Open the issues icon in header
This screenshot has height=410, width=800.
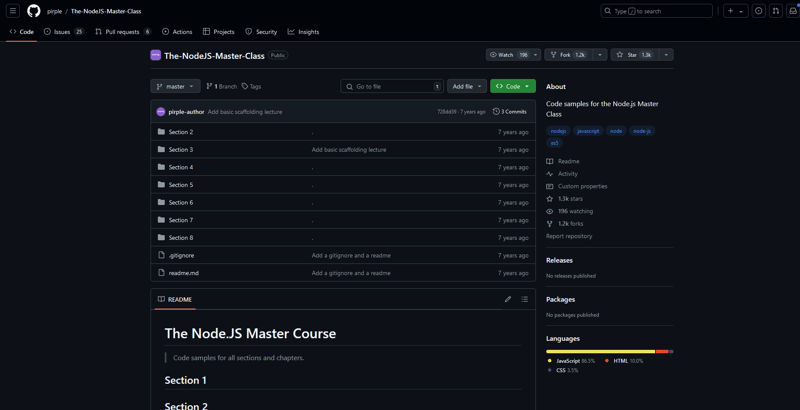[x=758, y=11]
